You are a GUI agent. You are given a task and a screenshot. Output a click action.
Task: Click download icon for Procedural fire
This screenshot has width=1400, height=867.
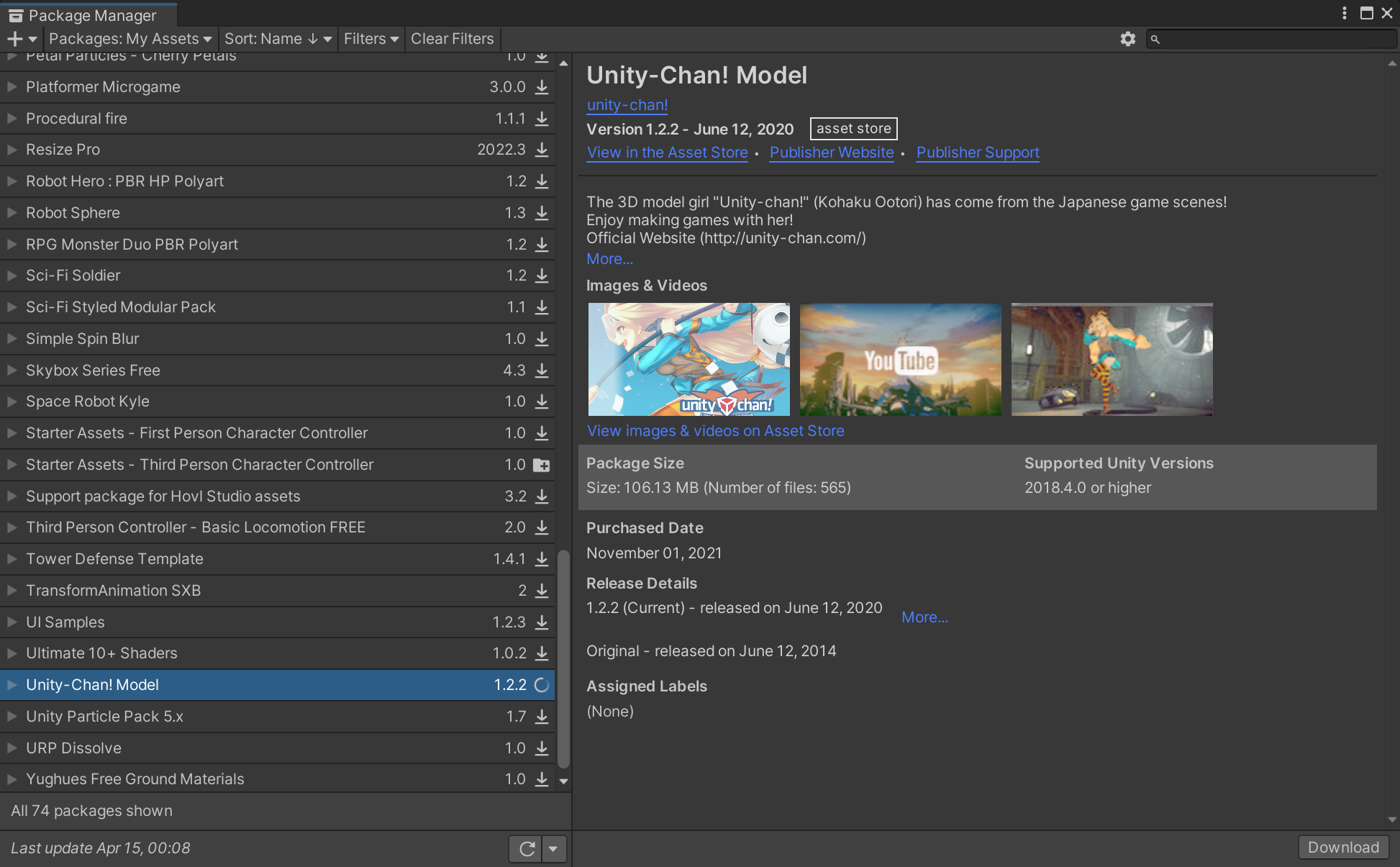click(542, 119)
